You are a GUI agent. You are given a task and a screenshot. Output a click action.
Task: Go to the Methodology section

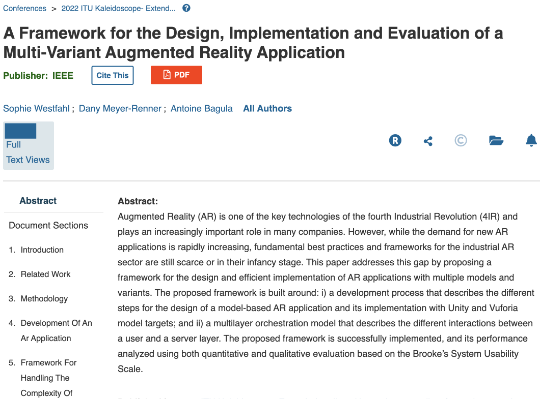pyautogui.click(x=44, y=298)
